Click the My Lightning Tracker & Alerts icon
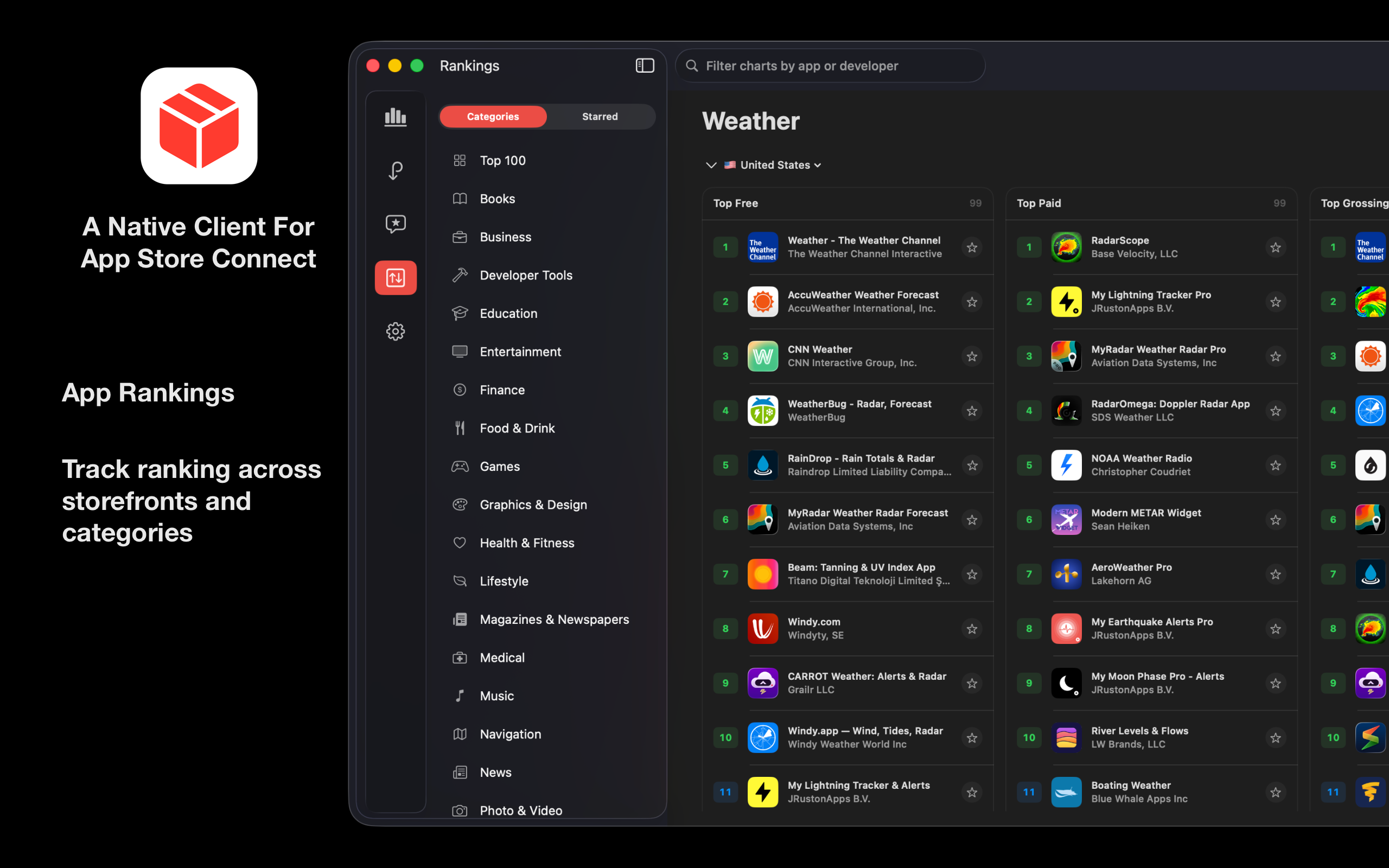Viewport: 1389px width, 868px height. click(763, 793)
